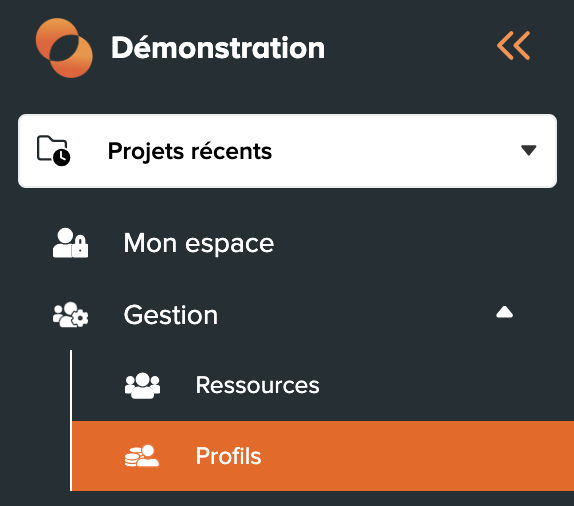Click the folder-with-clock icon
The width and height of the screenshot is (574, 506).
click(53, 151)
